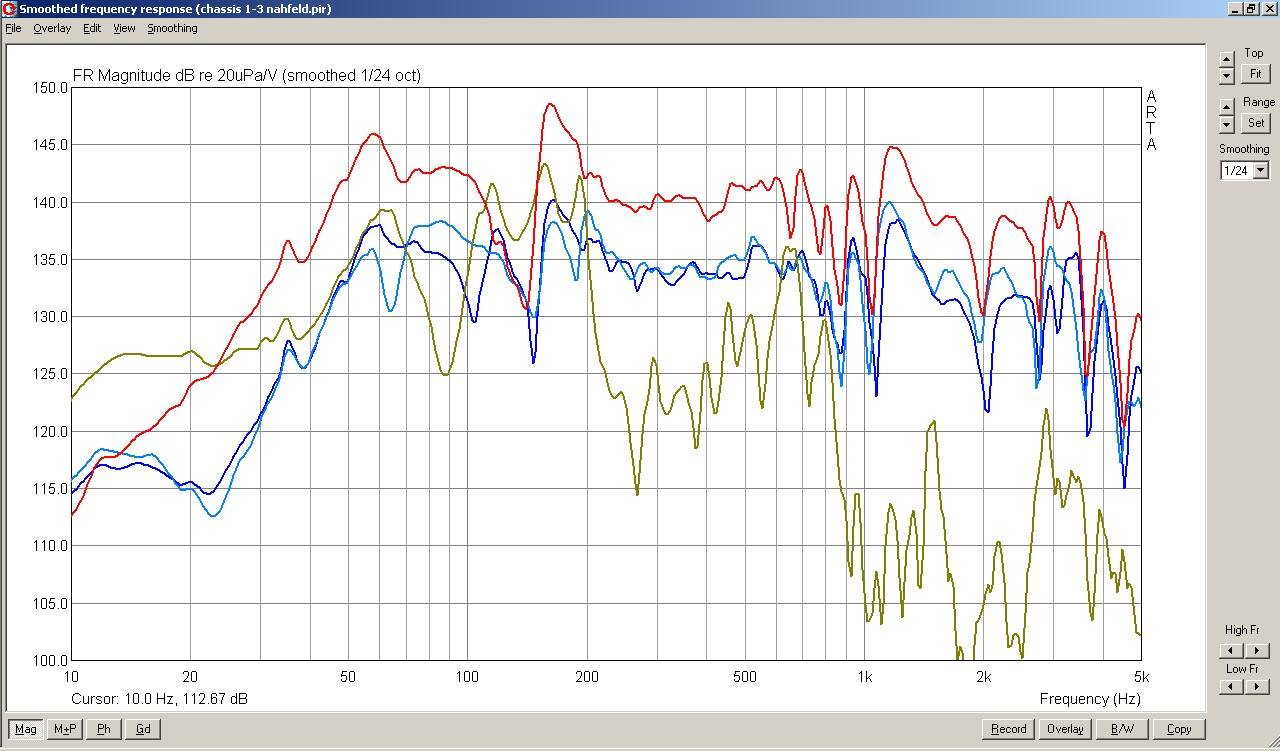The height and width of the screenshot is (751, 1280).
Task: Select the Gd group delay view button
Action: point(143,729)
